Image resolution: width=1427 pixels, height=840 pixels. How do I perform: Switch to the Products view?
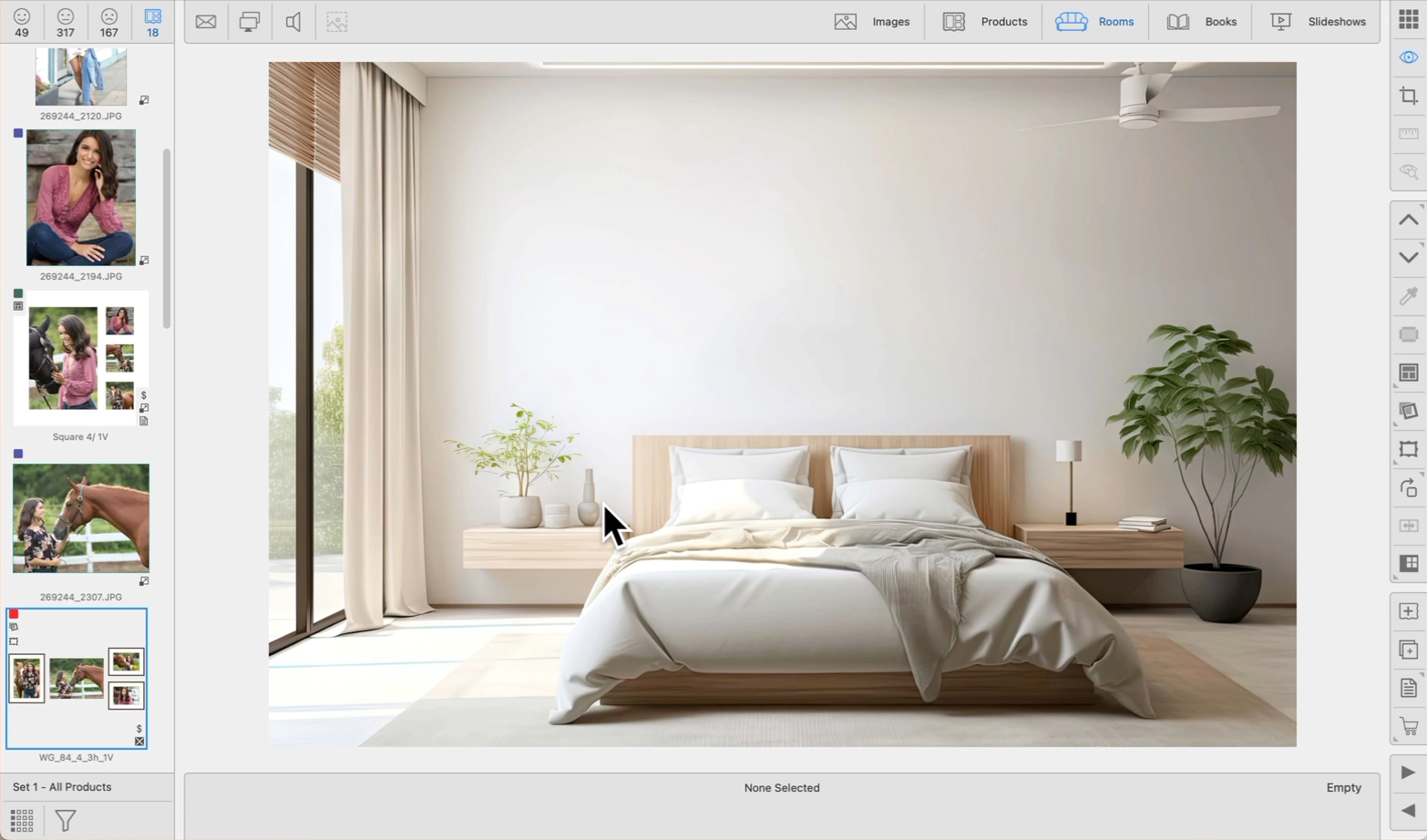coord(985,22)
